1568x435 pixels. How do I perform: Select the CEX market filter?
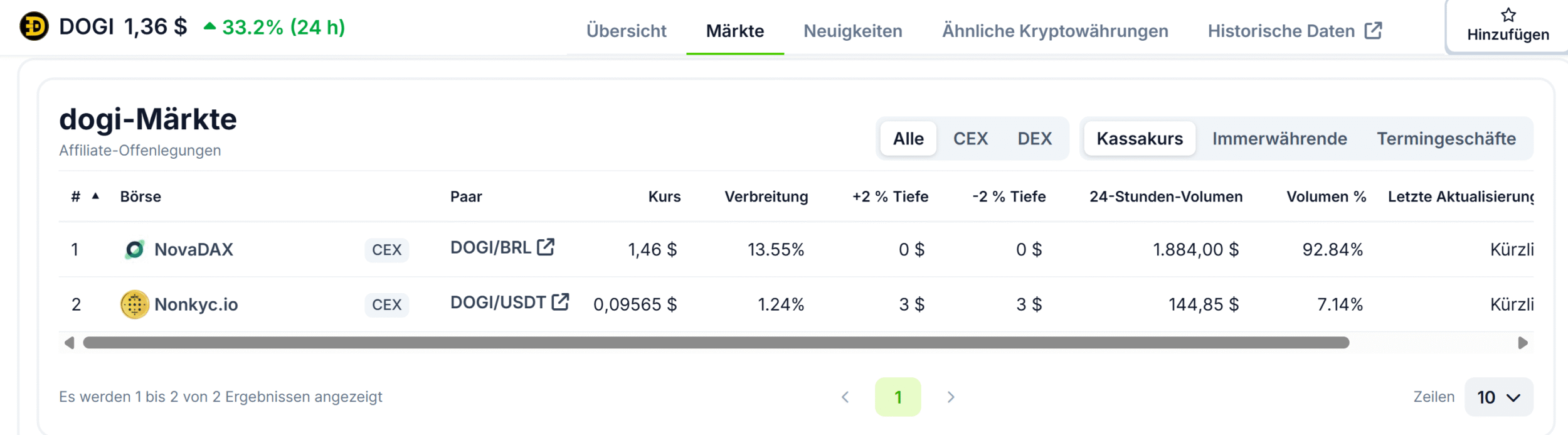click(x=970, y=139)
